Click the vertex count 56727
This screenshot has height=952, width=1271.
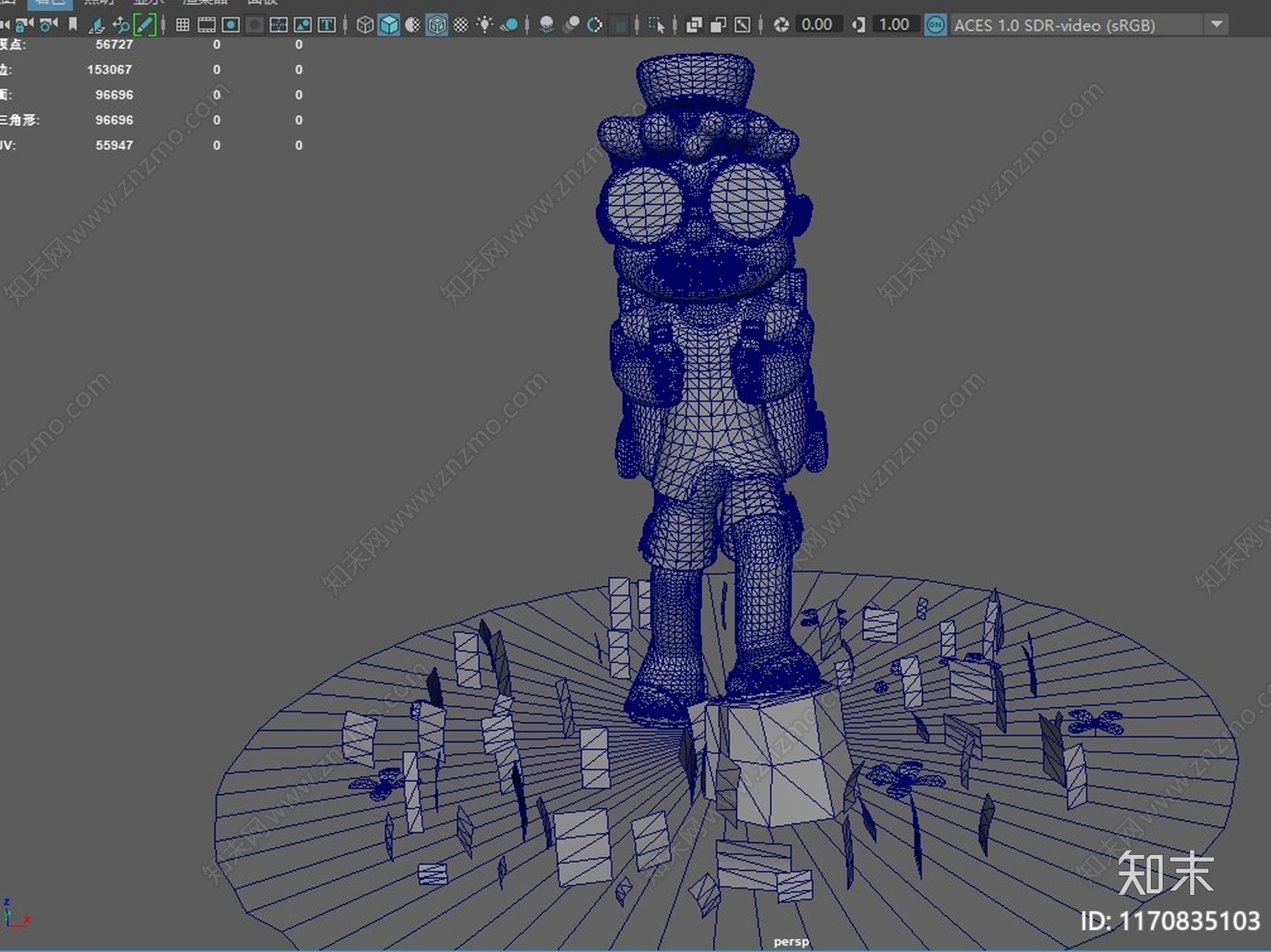(114, 44)
